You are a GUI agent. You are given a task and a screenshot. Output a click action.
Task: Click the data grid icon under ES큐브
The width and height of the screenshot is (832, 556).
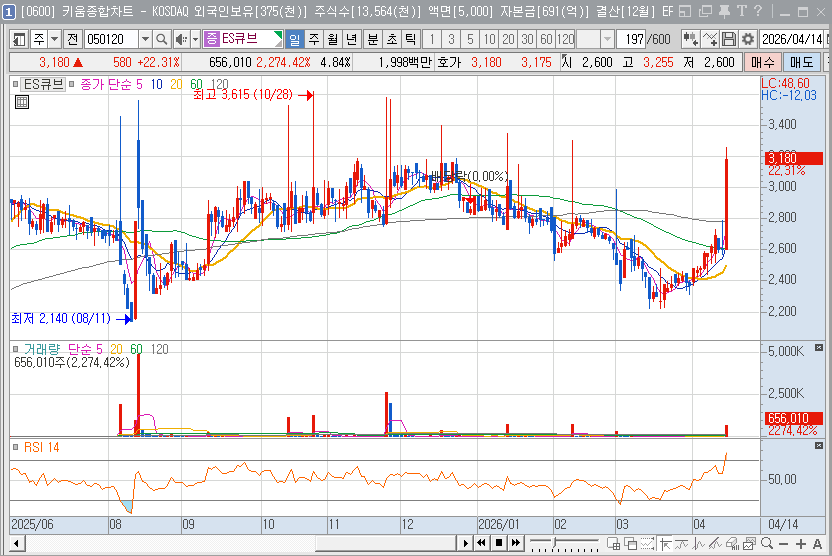22,102
